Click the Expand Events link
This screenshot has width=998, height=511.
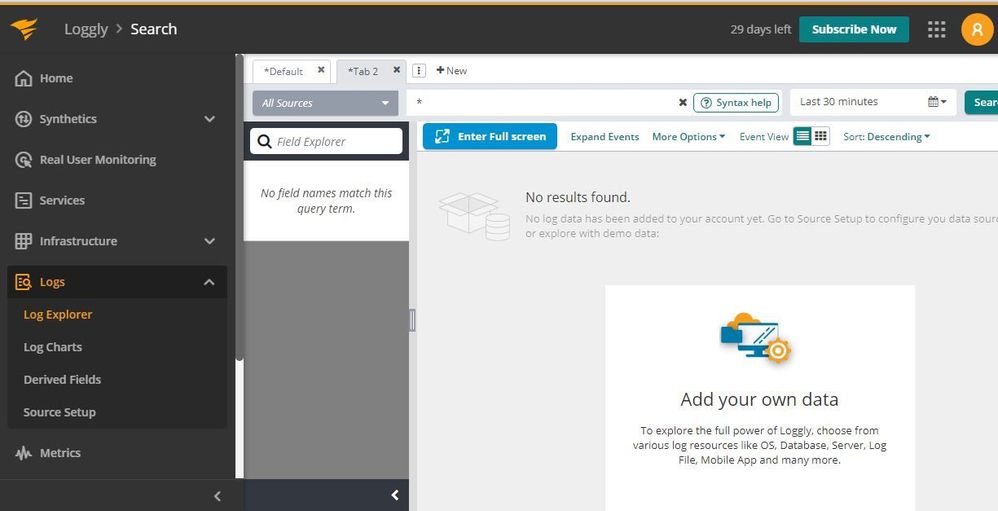605,137
